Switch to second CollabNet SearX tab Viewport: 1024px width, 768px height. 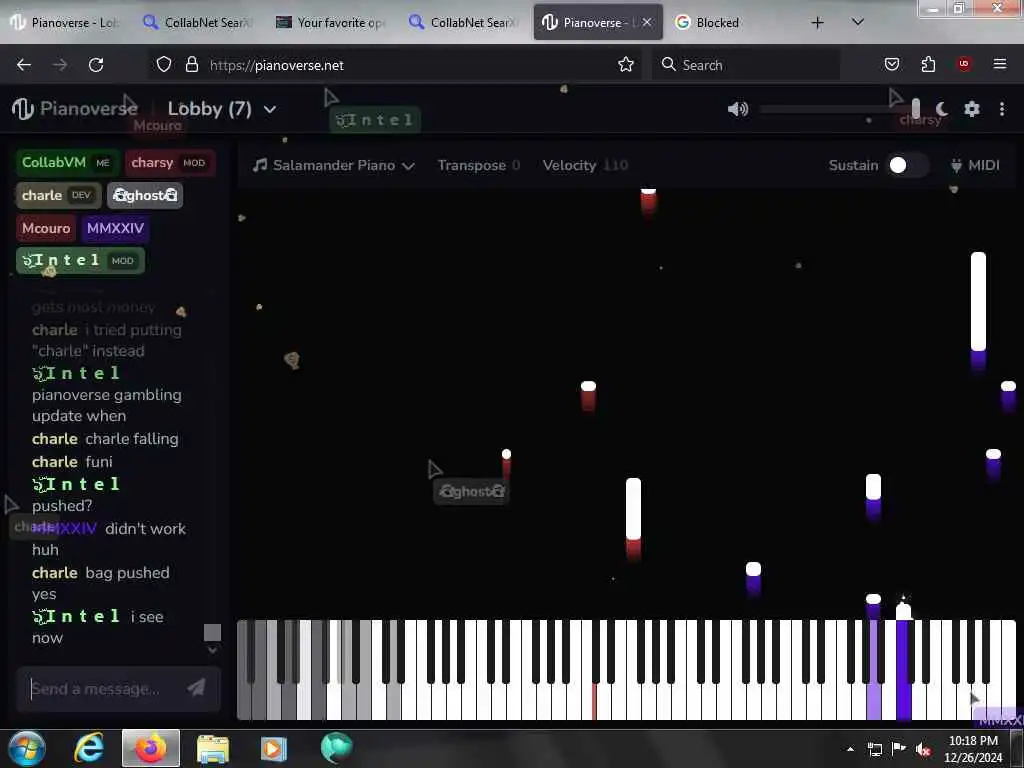(463, 23)
